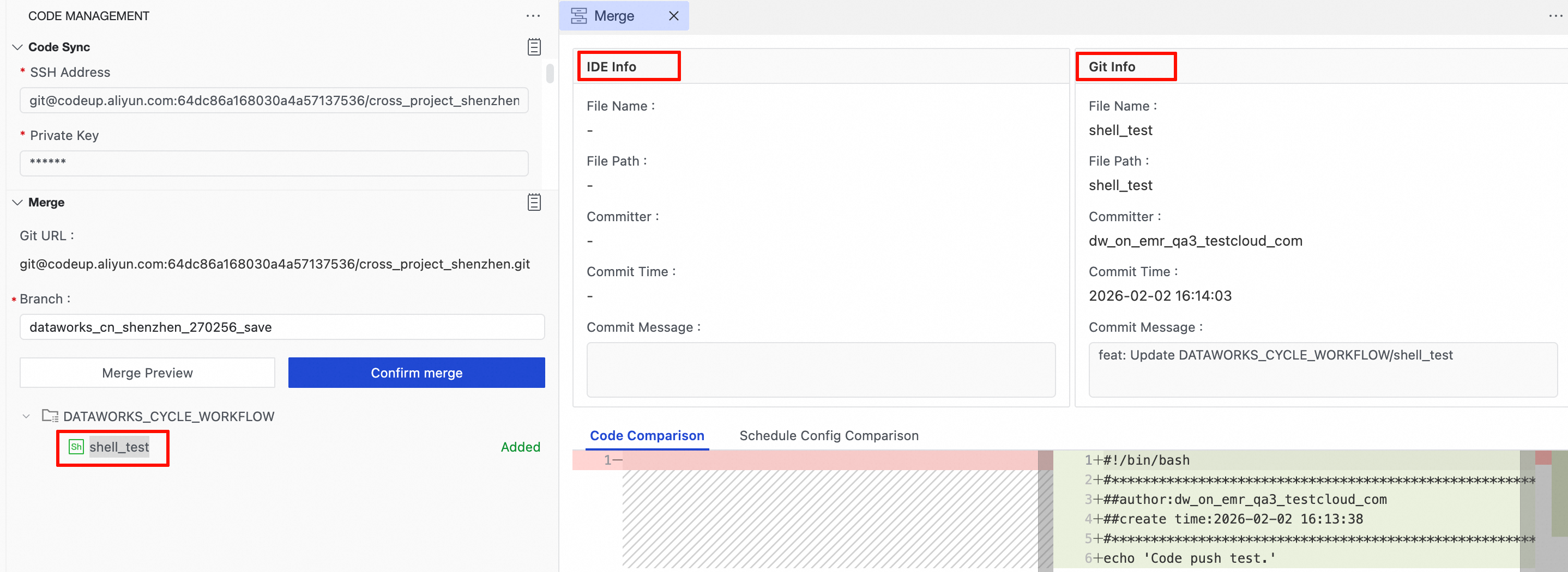
Task: Collapse the Merge section
Action: pos(17,202)
